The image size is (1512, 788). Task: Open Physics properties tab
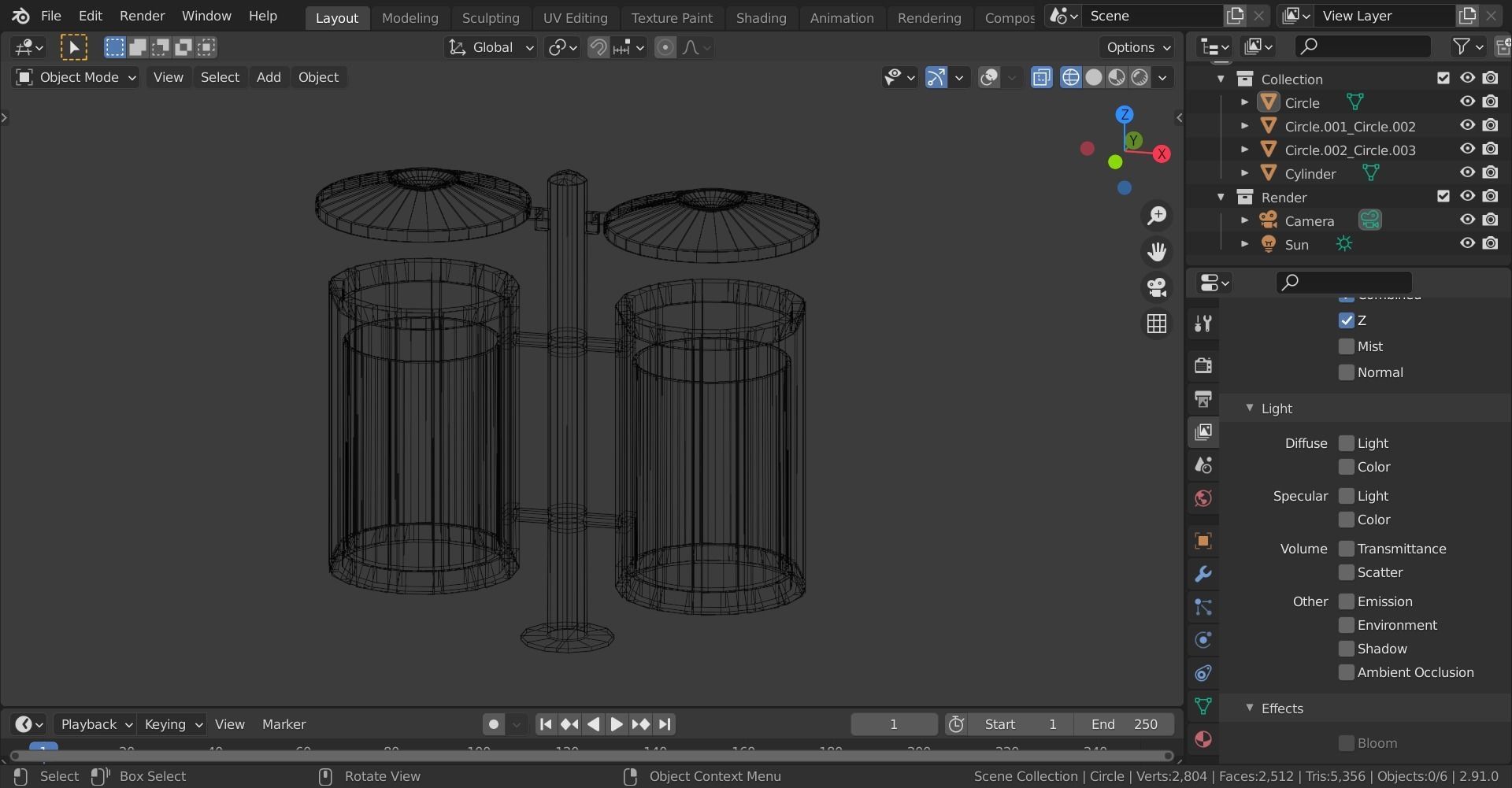pos(1203,640)
